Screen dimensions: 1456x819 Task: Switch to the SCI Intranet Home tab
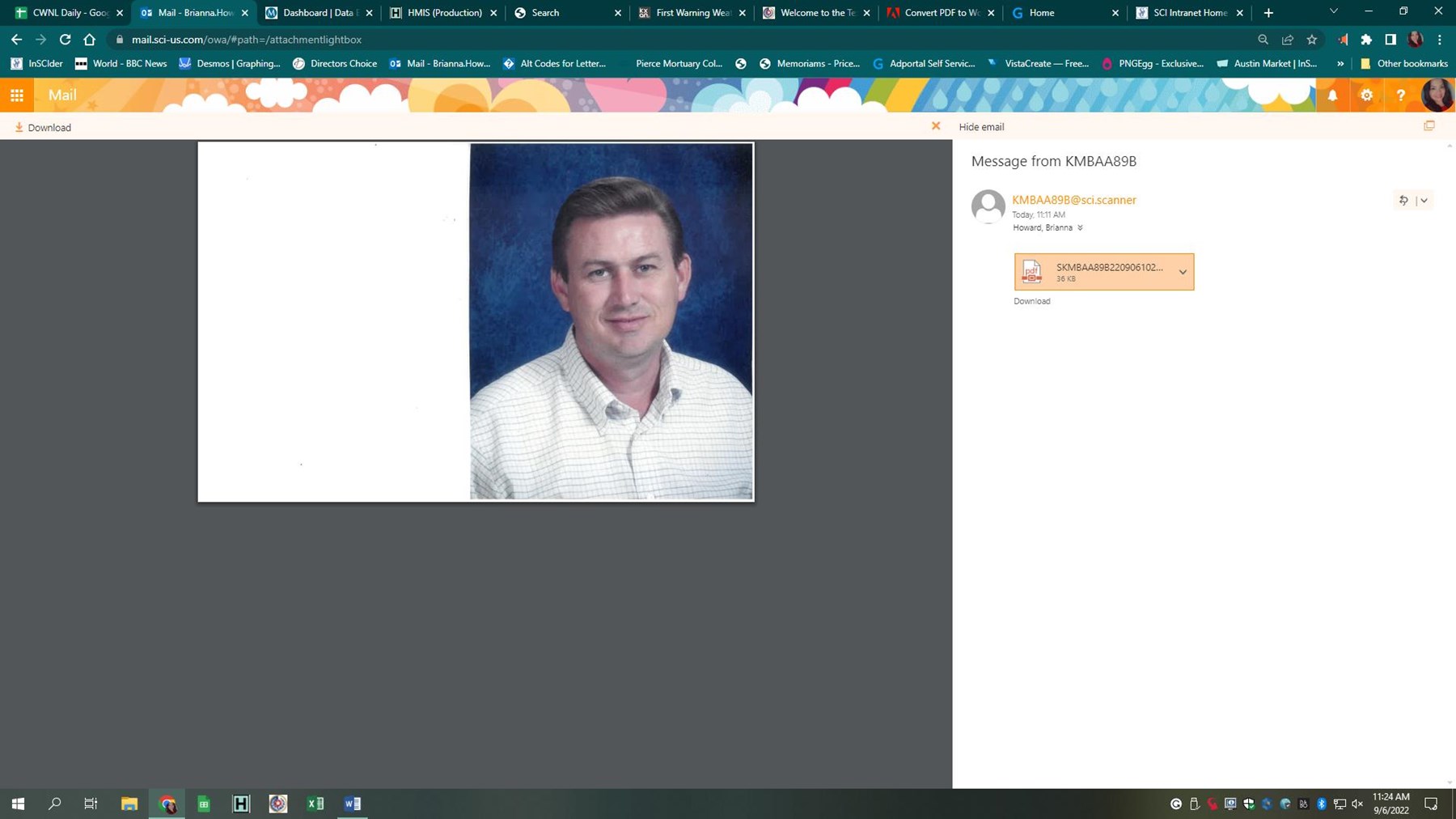(x=1189, y=13)
